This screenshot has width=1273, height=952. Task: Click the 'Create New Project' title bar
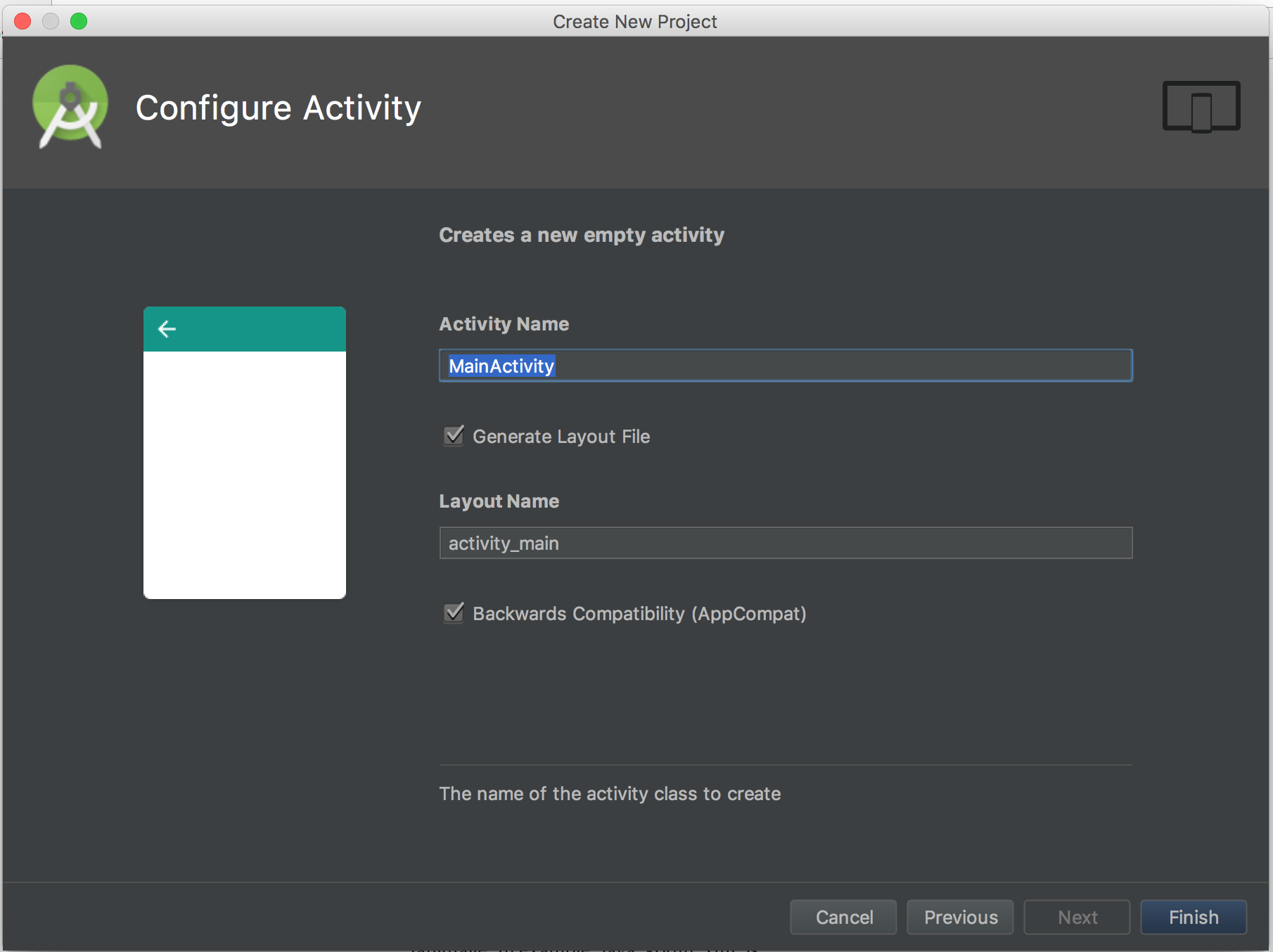[x=634, y=21]
